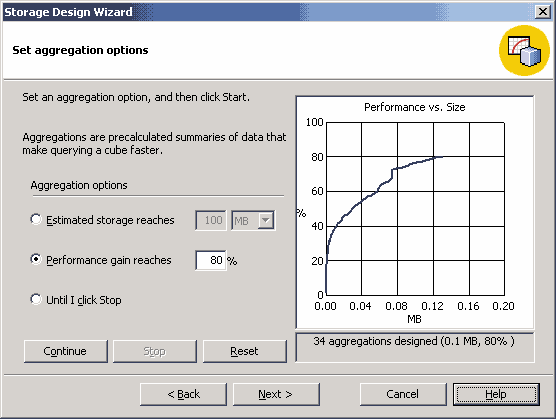Click the performance gain 80 percent field
The width and height of the screenshot is (556, 419).
211,261
